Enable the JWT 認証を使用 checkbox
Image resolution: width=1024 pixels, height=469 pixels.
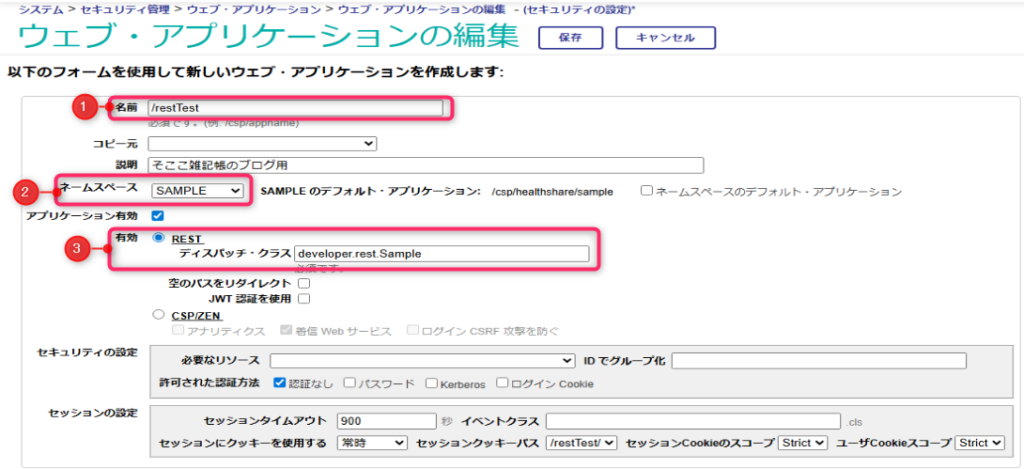point(304,298)
